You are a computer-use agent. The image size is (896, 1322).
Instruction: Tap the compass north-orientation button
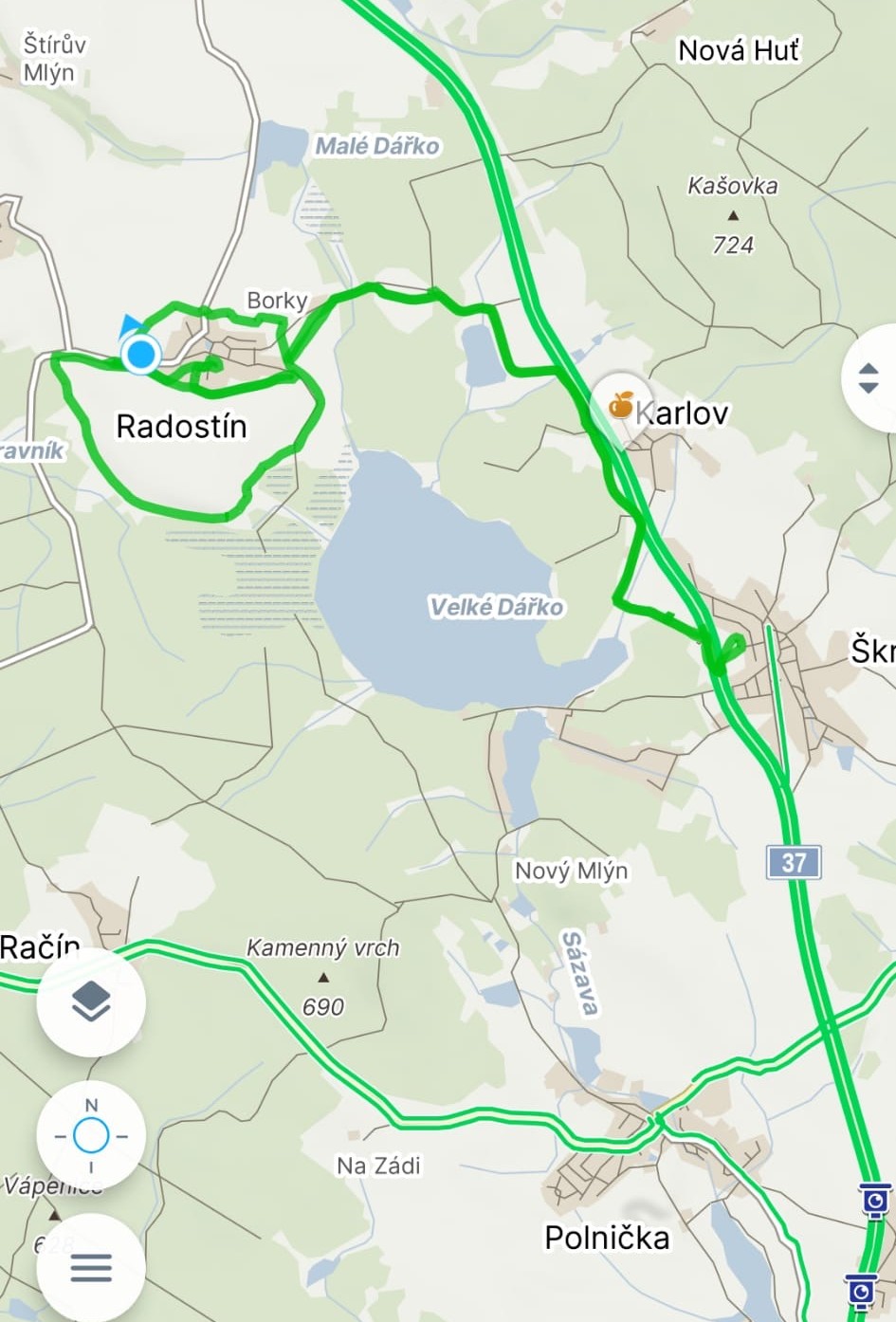pos(91,1134)
